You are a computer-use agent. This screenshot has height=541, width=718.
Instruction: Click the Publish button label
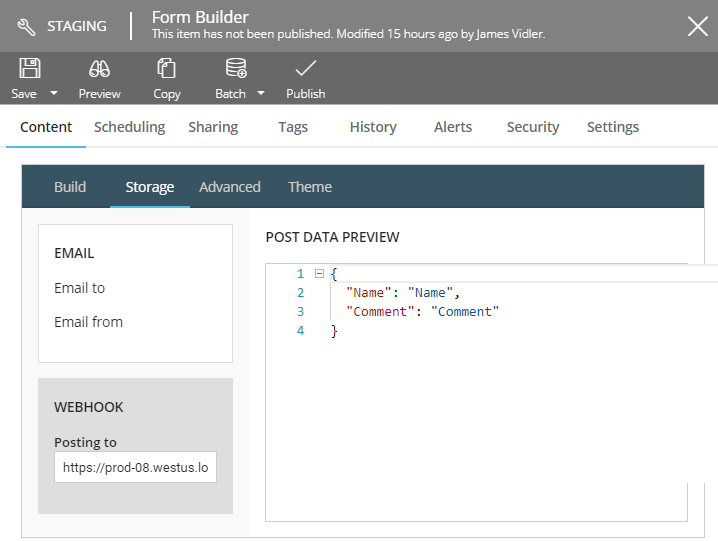click(305, 93)
